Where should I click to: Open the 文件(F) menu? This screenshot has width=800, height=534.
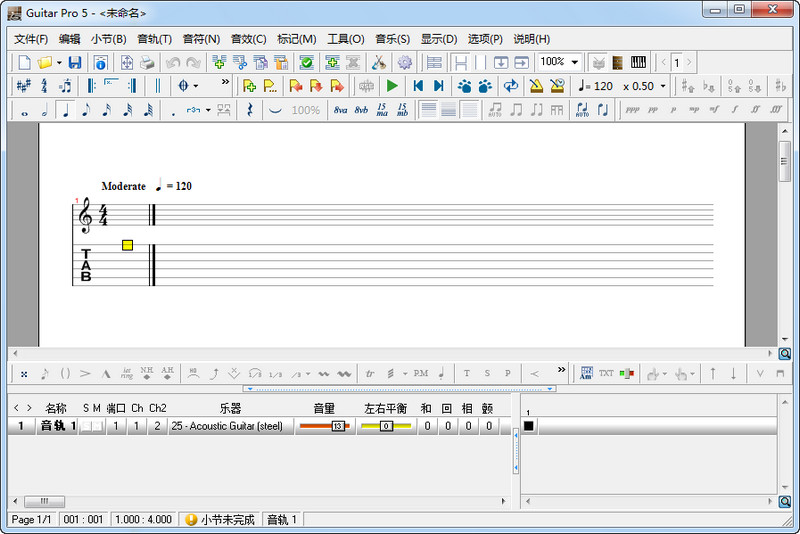click(31, 39)
